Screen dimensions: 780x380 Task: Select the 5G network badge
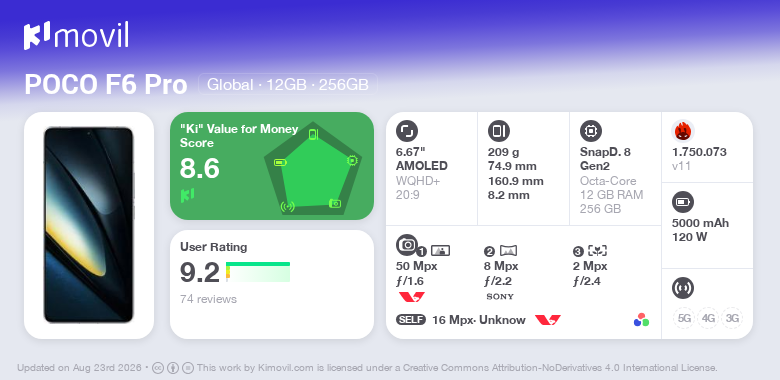(684, 318)
